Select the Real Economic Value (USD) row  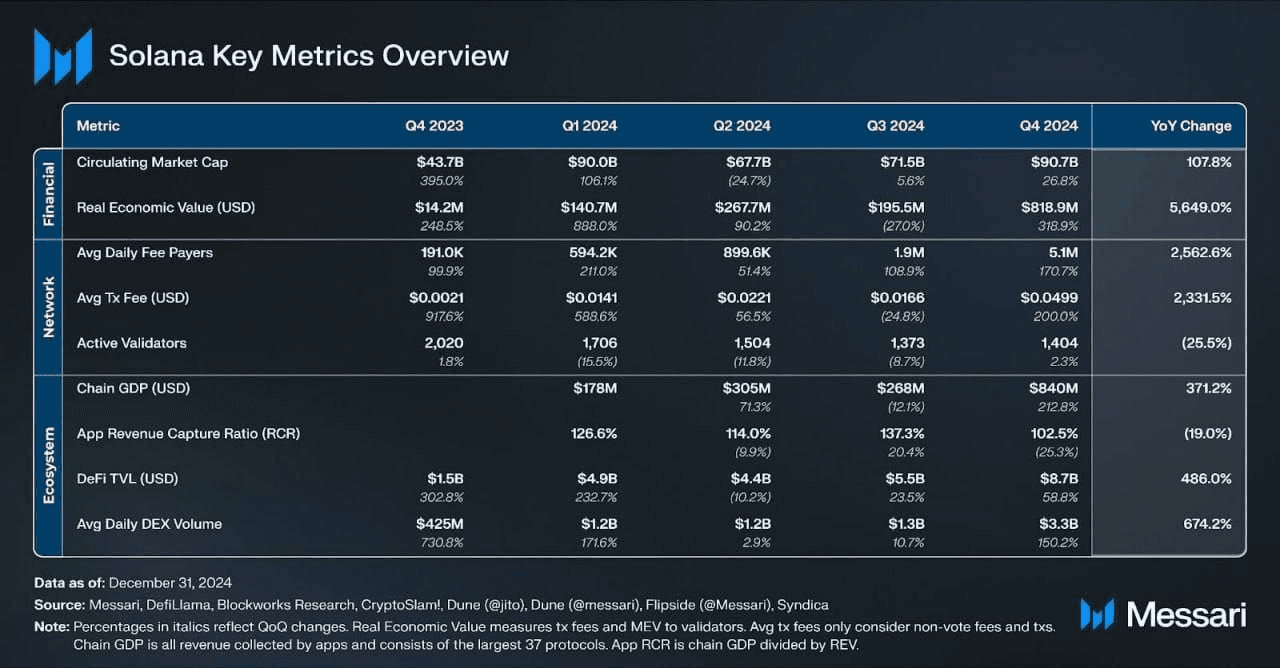click(166, 207)
